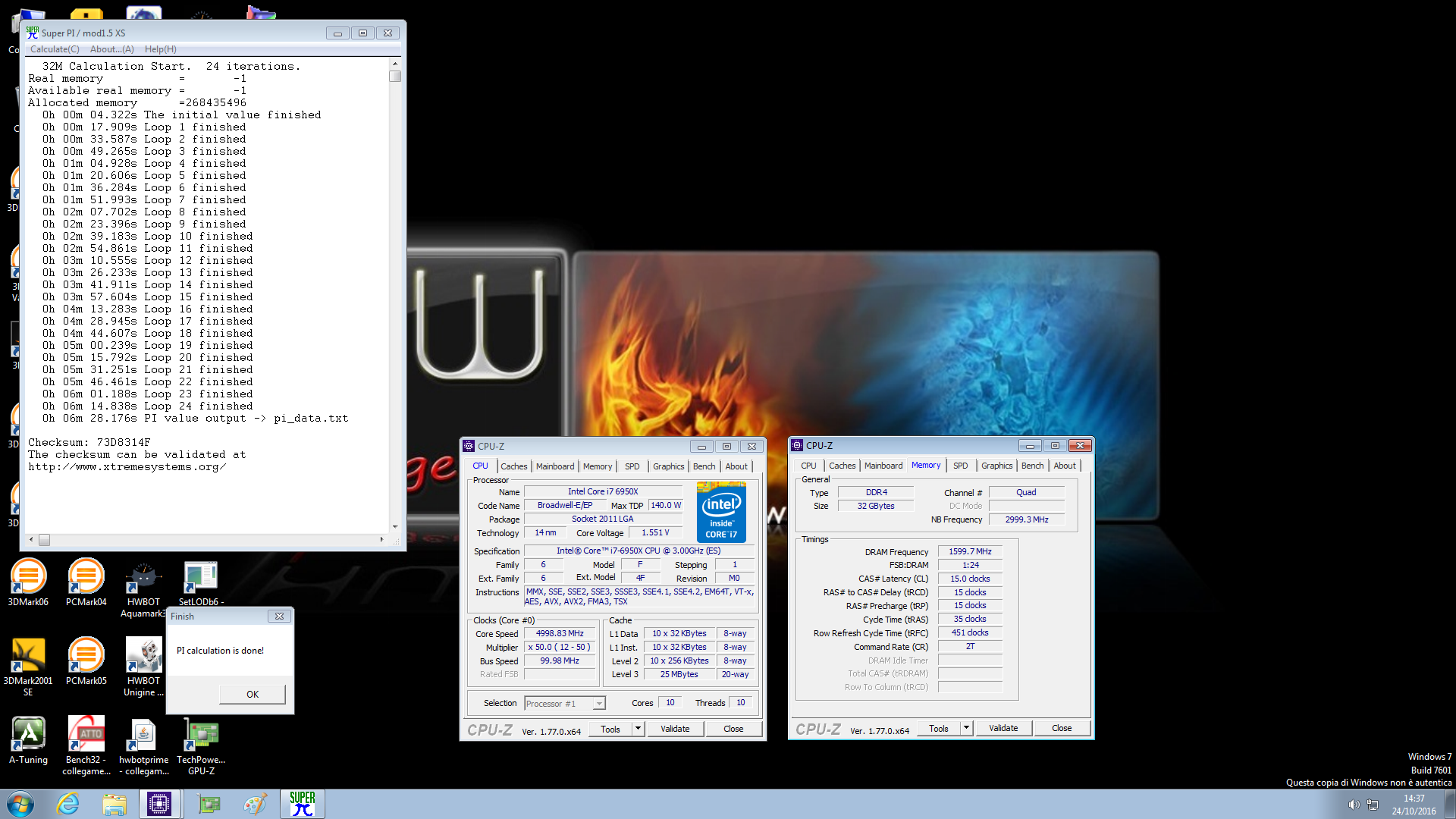Open Bench tab in left CPU-Z
Screen dimensions: 1456x819
pos(704,466)
